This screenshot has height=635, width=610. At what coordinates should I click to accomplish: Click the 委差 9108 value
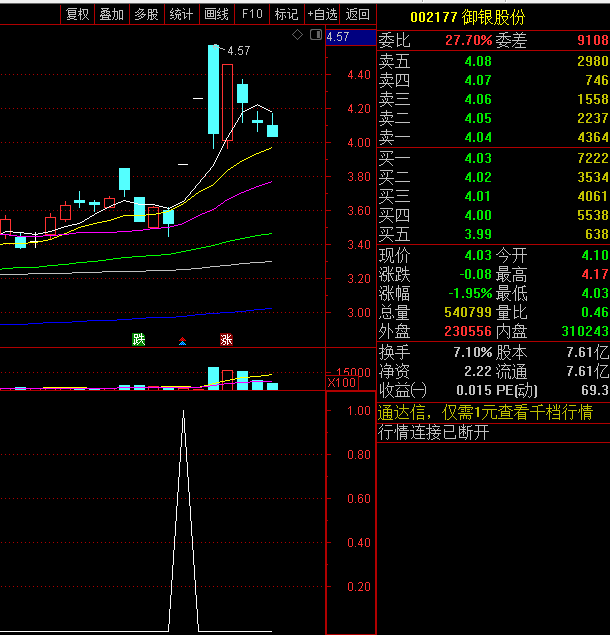click(593, 40)
